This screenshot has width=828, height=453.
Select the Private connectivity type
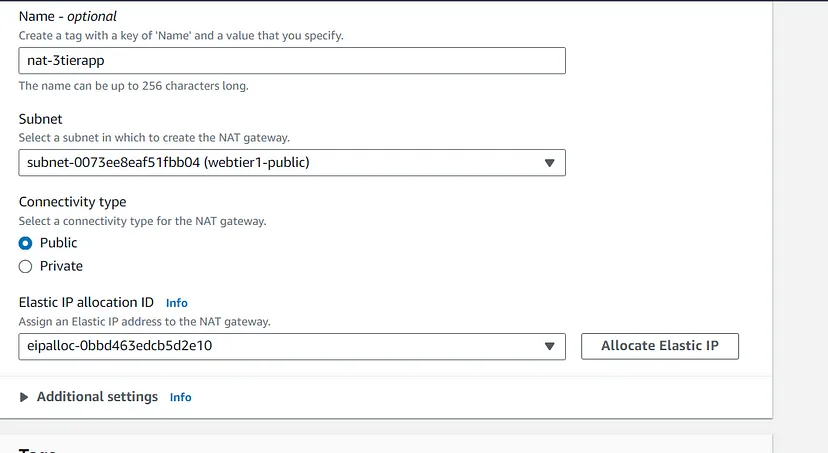26,266
